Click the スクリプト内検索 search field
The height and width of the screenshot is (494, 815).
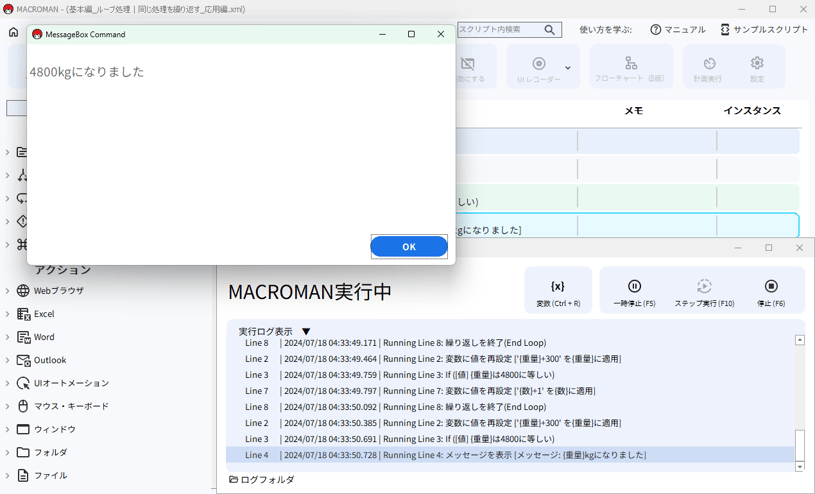(500, 30)
